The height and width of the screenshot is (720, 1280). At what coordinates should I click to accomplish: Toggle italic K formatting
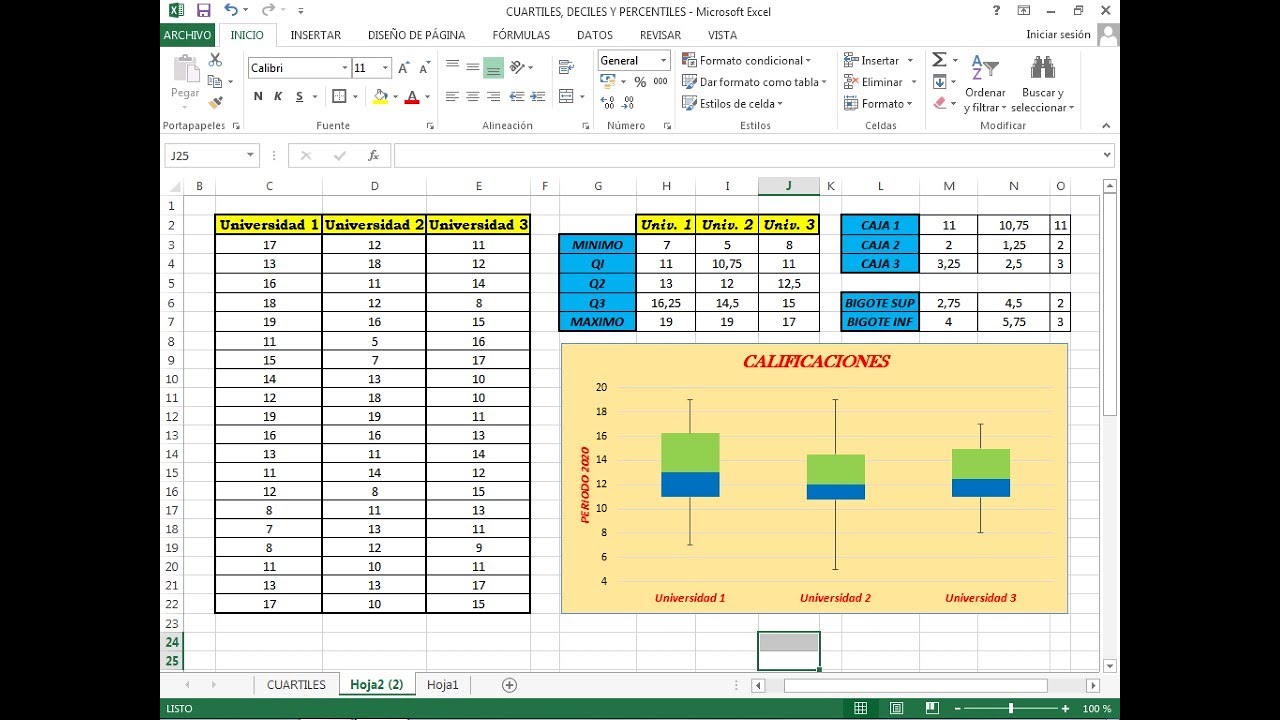(278, 97)
